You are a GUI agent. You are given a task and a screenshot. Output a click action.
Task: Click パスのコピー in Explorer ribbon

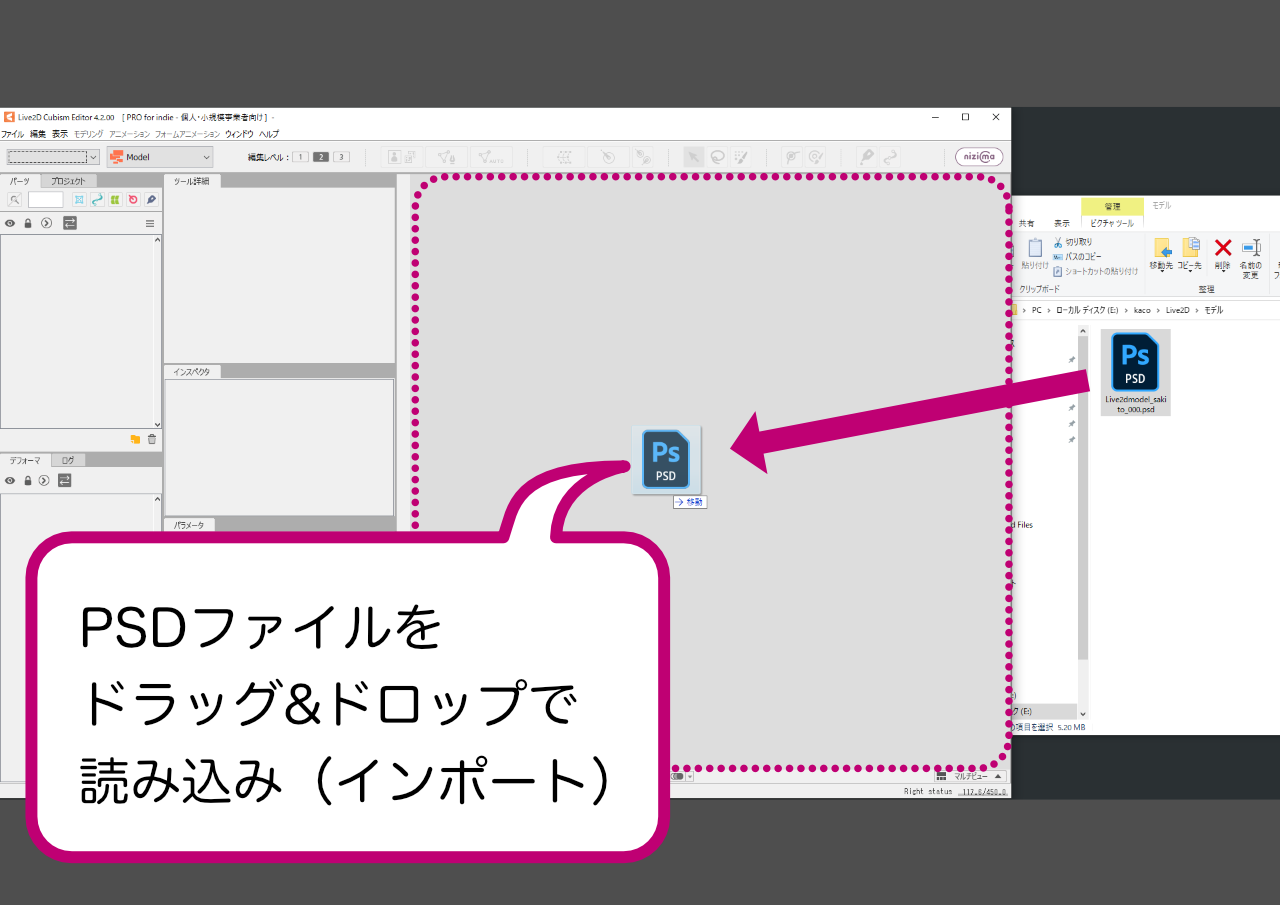pos(1076,256)
